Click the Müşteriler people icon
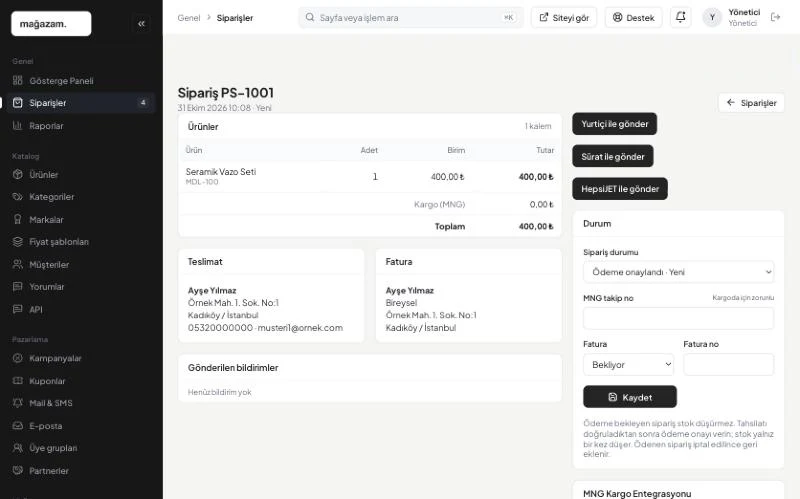Screen dimensions: 800x499 pyautogui.click(x=18, y=264)
